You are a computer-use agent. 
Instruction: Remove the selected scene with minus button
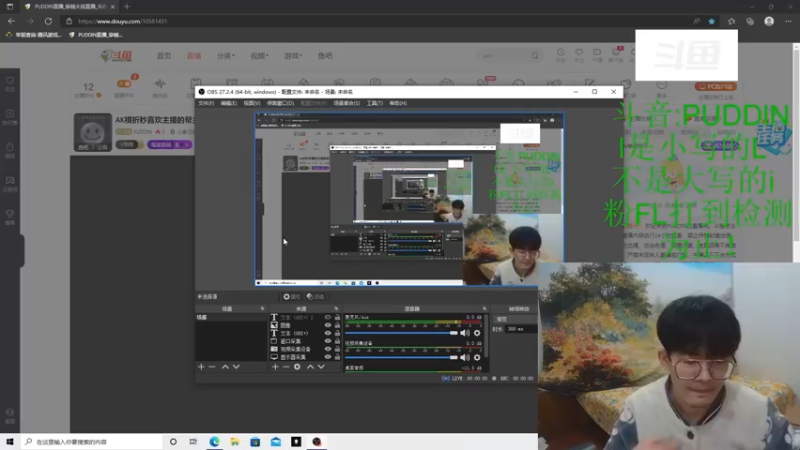tap(212, 367)
